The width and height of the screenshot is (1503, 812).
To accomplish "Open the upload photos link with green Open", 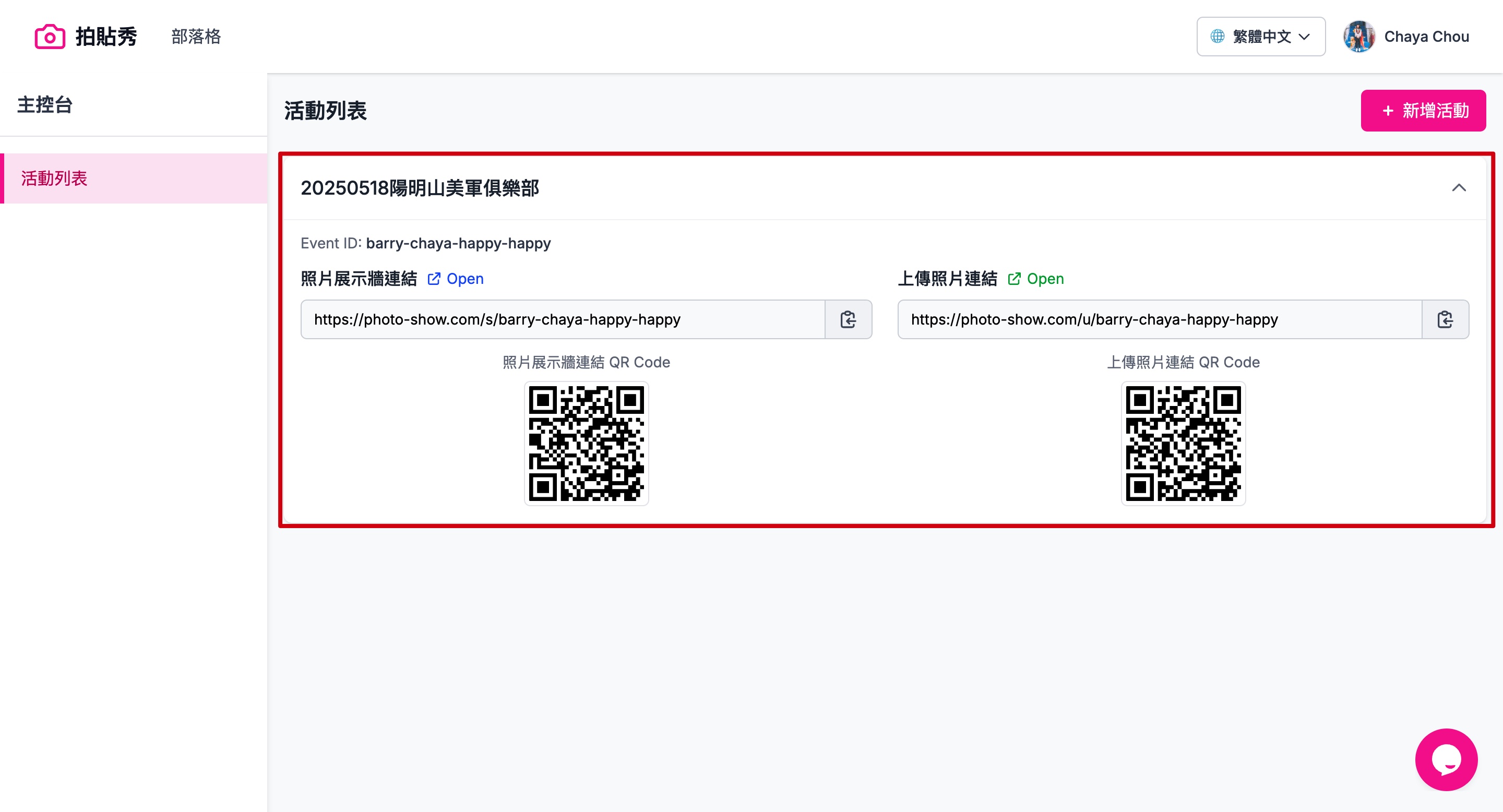I will pyautogui.click(x=1045, y=279).
